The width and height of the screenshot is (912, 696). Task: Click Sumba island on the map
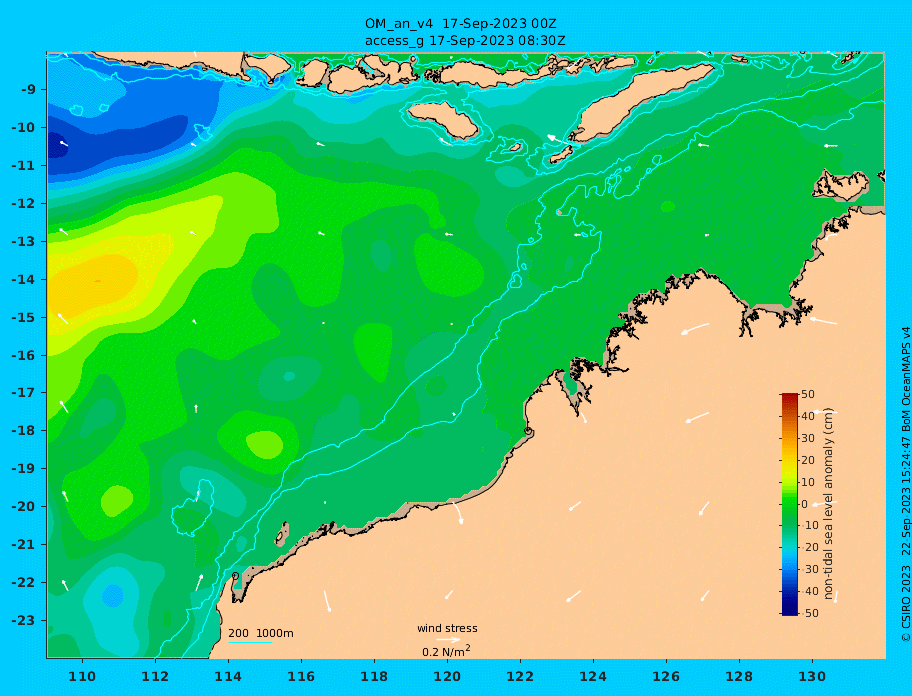pos(443,120)
